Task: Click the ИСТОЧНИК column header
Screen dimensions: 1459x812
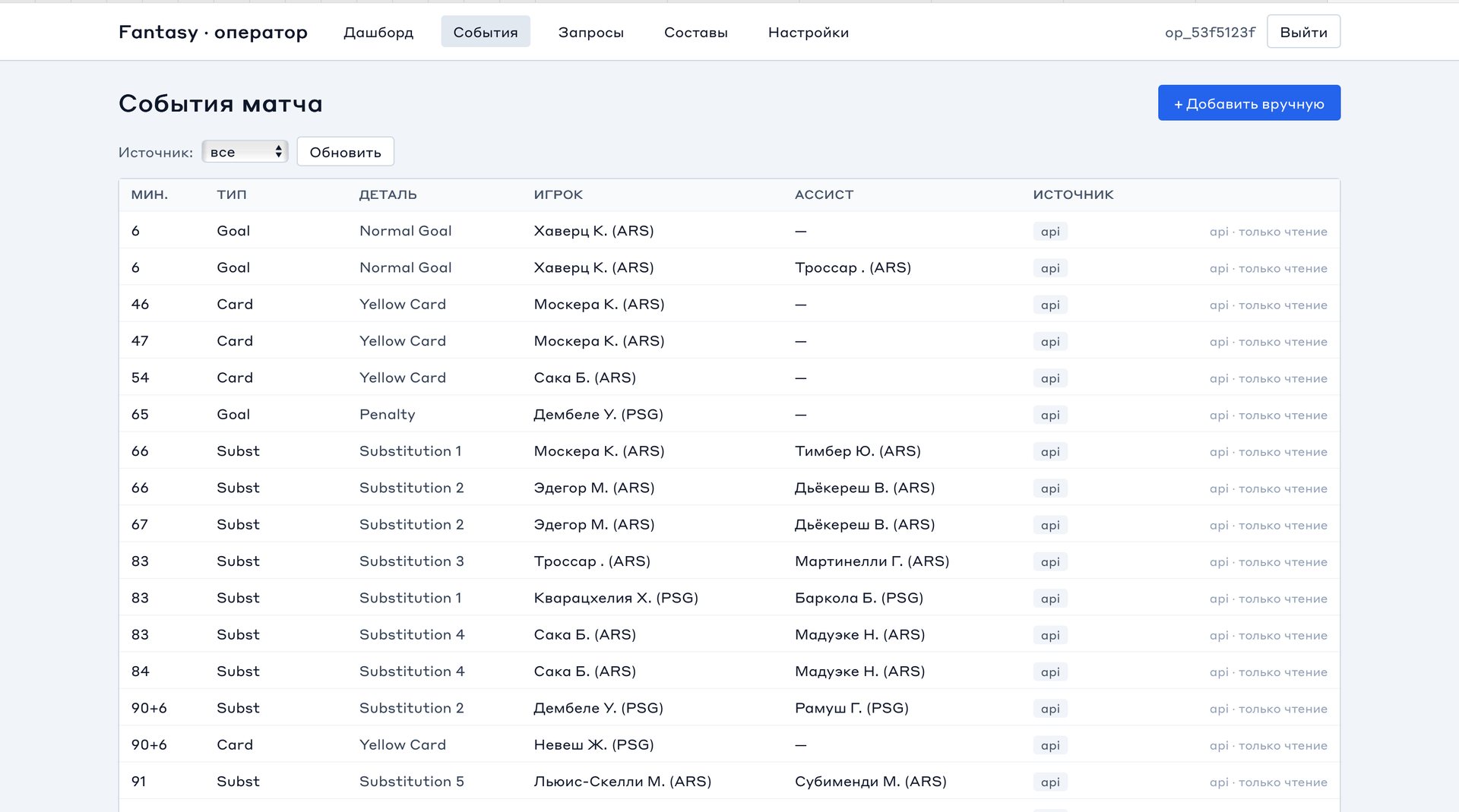Action: coord(1073,194)
